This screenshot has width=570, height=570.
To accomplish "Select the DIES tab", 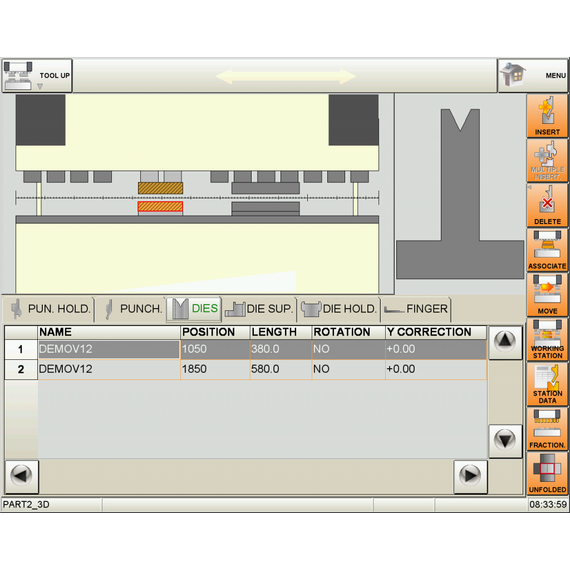I will click(x=194, y=309).
